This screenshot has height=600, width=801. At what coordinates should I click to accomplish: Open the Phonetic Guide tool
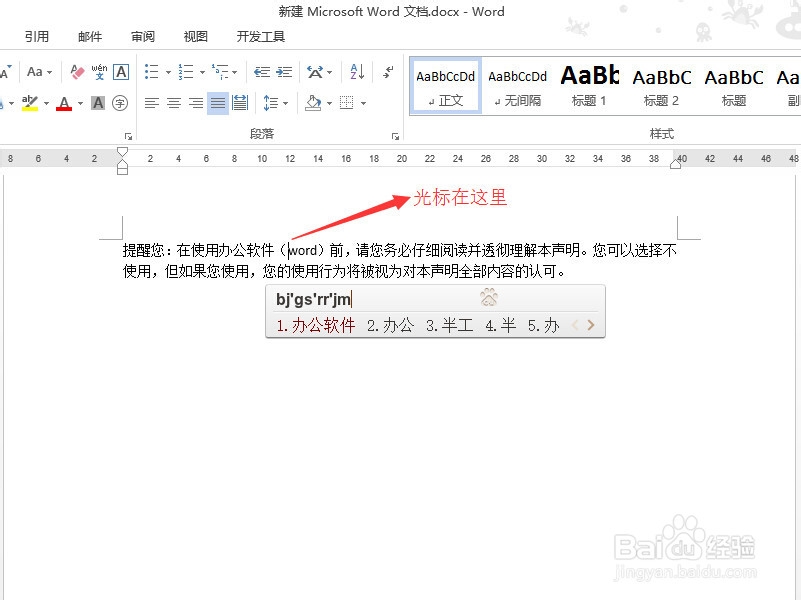coord(99,71)
